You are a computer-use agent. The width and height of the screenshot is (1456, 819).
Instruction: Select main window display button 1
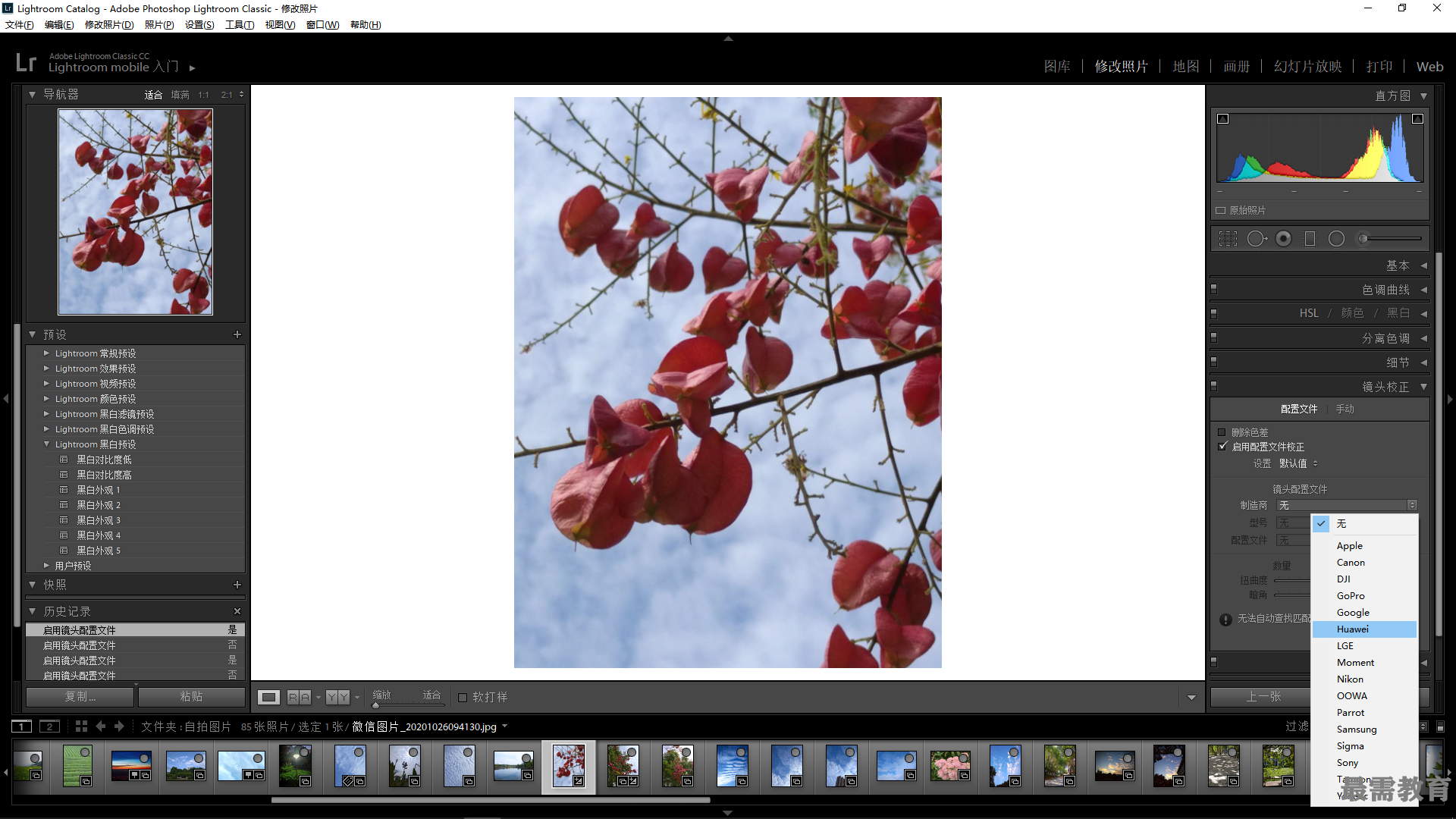[x=22, y=726]
